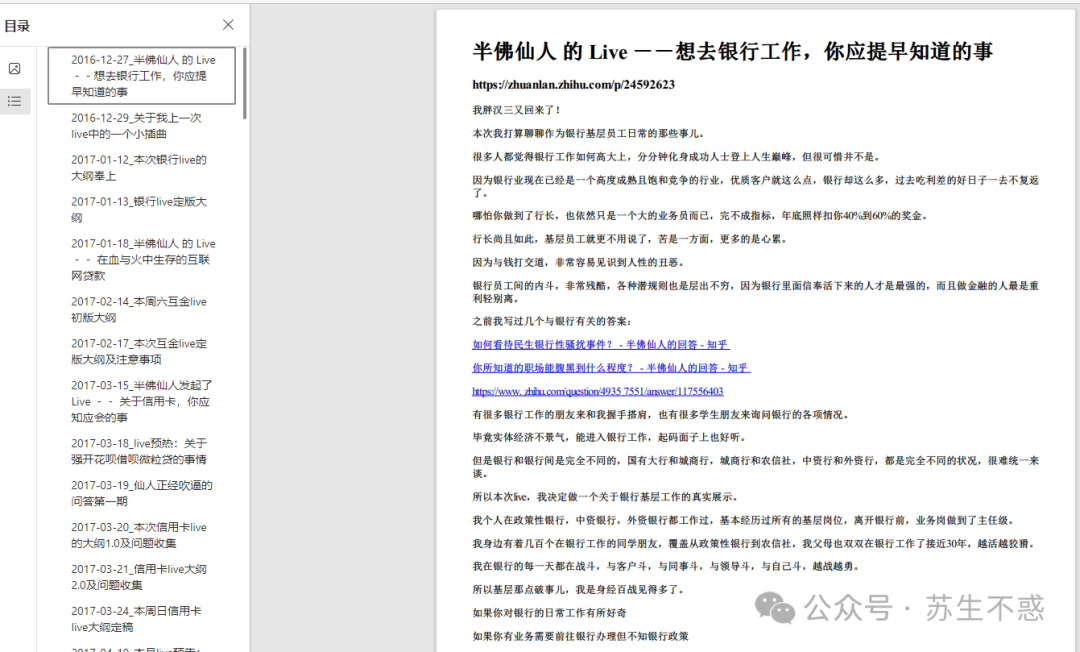Close the 目录 sidebar panel
1080x652 pixels.
(227, 24)
